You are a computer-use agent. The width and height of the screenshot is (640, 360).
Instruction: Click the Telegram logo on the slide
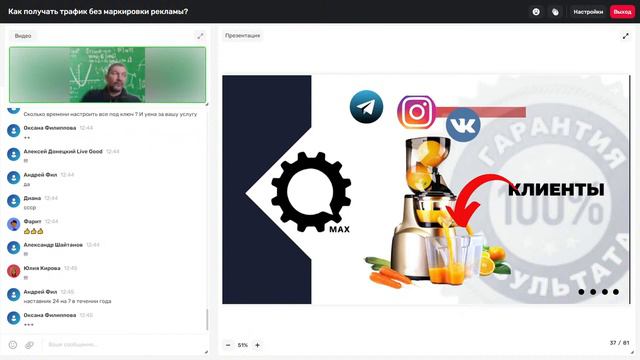point(366,107)
